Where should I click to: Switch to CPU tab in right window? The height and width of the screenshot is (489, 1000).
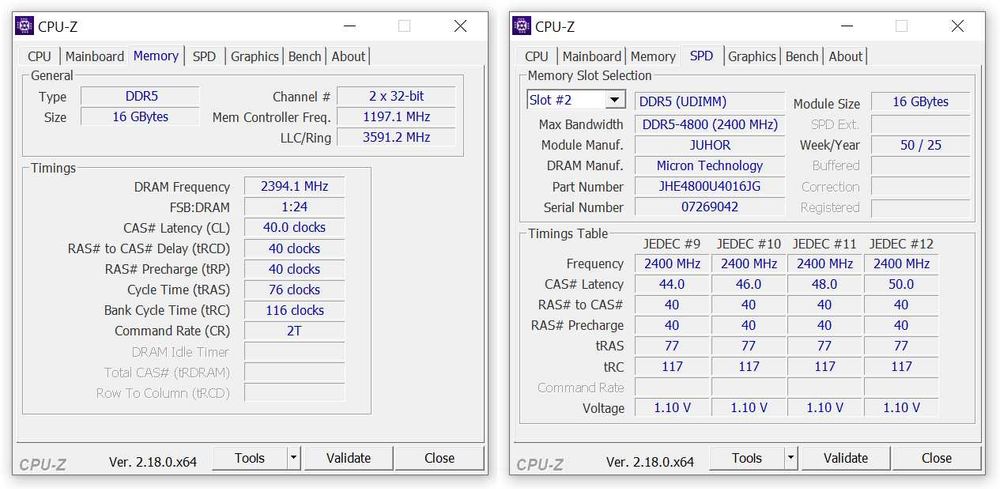[x=537, y=57]
